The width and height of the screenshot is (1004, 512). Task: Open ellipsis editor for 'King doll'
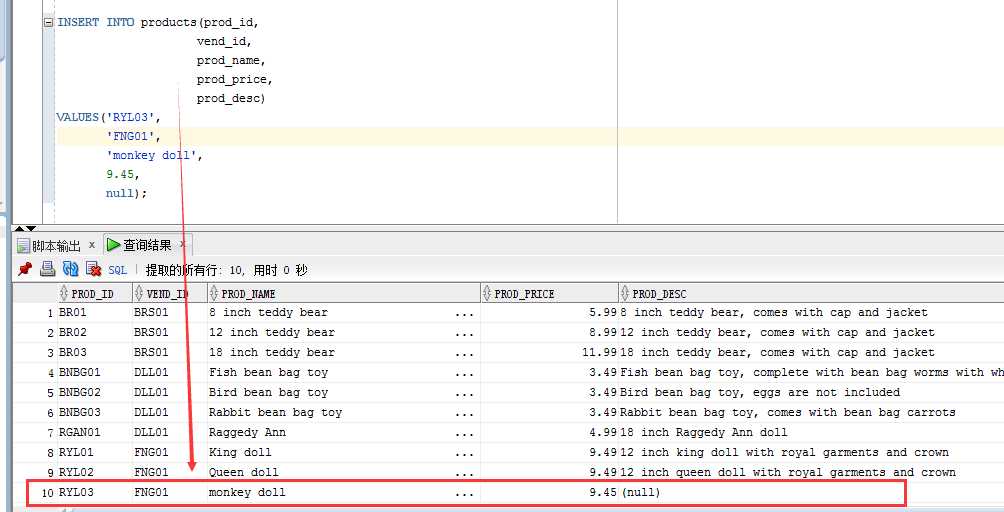point(464,452)
